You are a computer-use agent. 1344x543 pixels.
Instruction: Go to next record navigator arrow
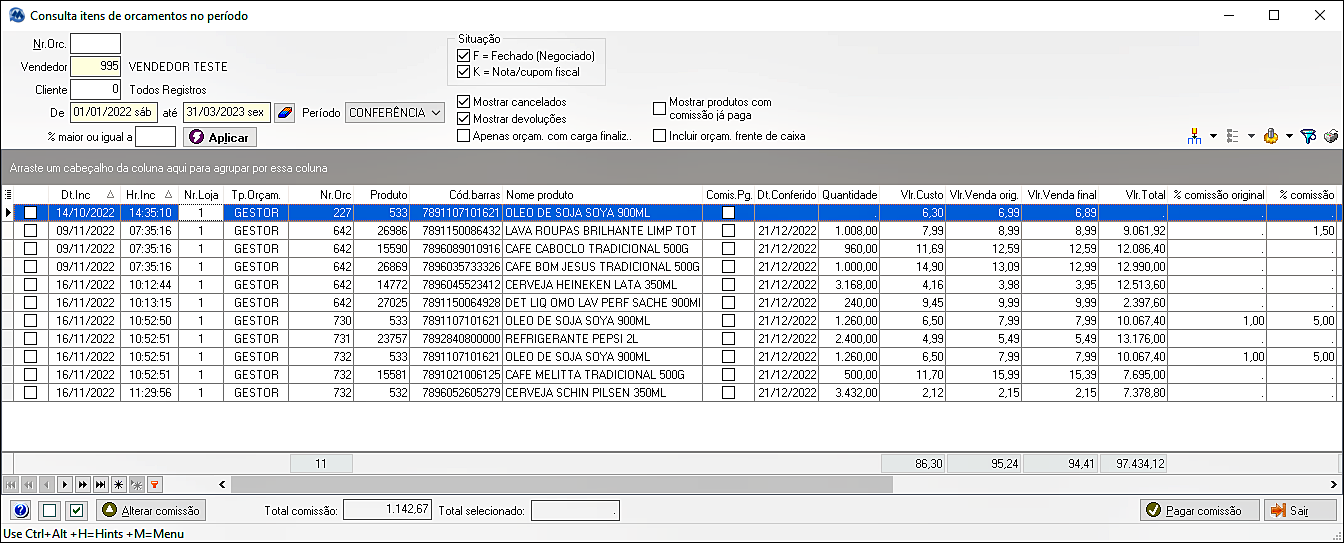coord(65,484)
